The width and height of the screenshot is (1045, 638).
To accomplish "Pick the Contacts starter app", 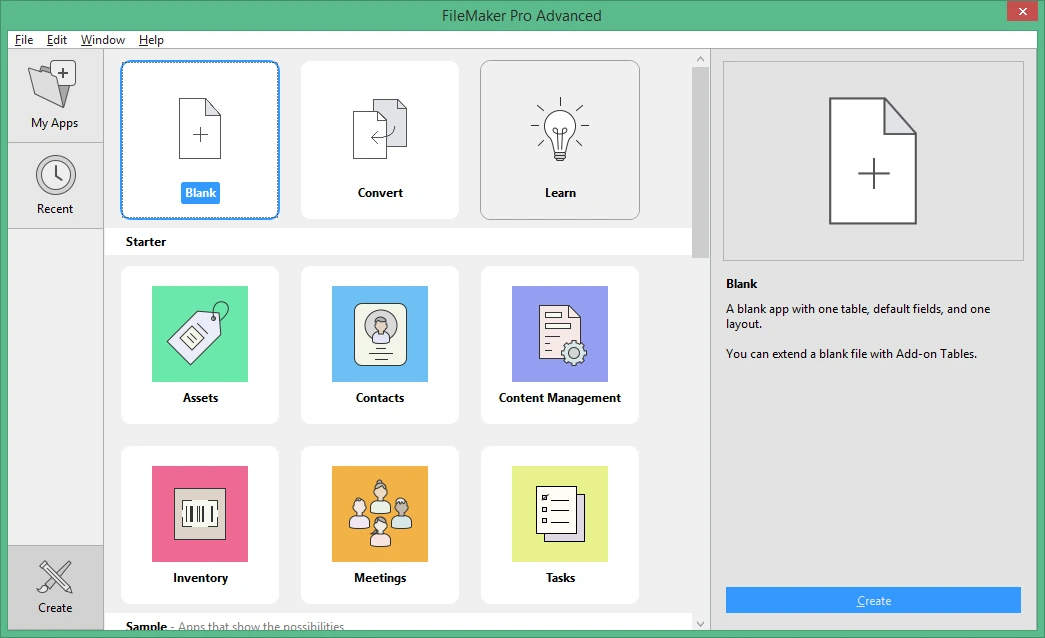I will (x=380, y=345).
